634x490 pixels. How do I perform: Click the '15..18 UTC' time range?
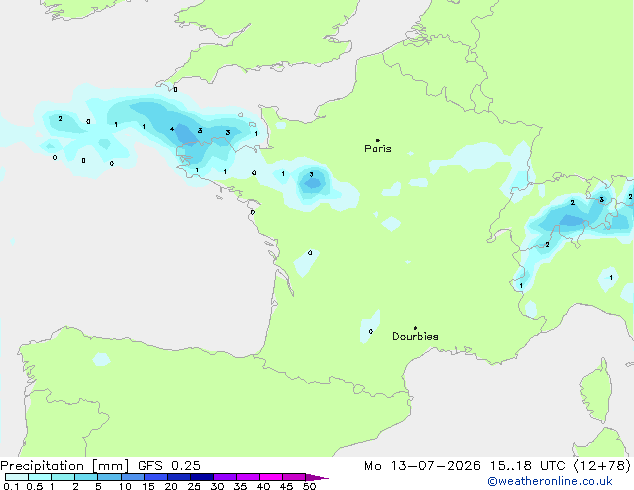(527, 466)
